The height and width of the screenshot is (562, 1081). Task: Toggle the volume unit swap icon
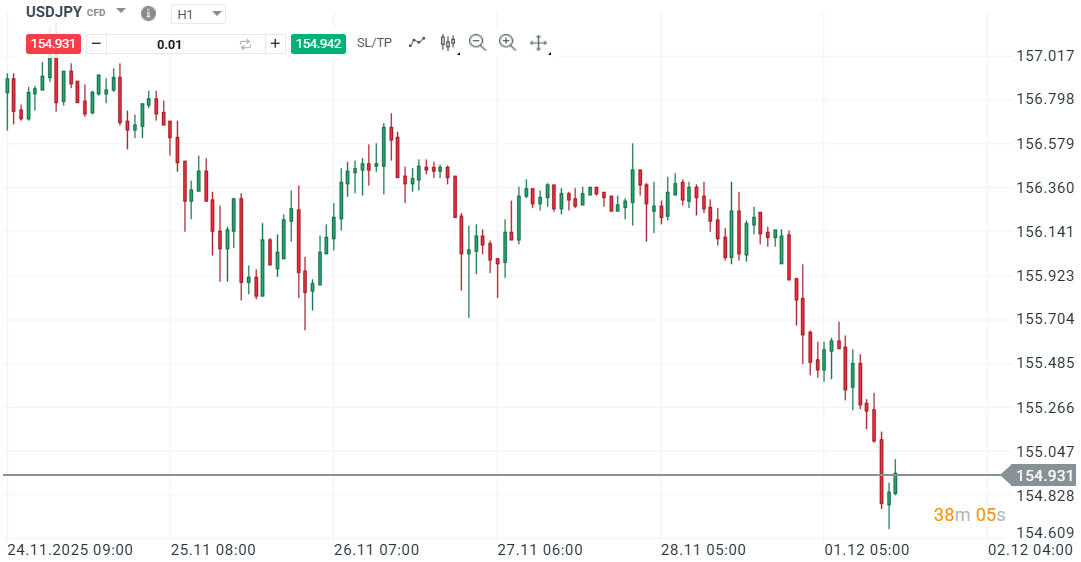pos(245,44)
